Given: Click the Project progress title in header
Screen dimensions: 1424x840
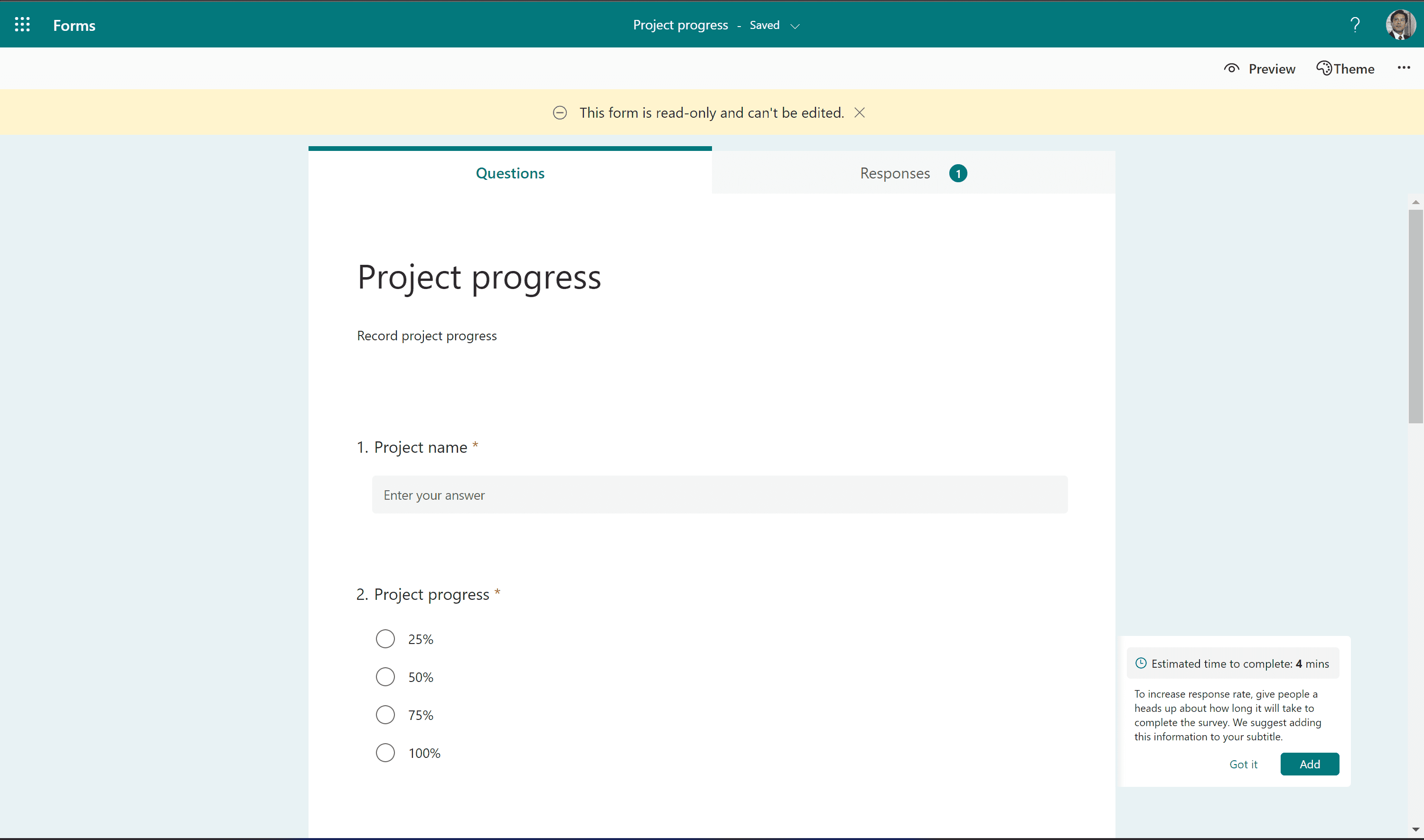Looking at the screenshot, I should pos(680,25).
